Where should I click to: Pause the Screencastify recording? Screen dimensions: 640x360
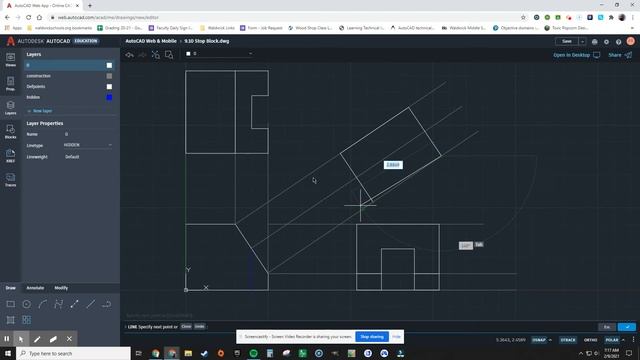click(7, 339)
